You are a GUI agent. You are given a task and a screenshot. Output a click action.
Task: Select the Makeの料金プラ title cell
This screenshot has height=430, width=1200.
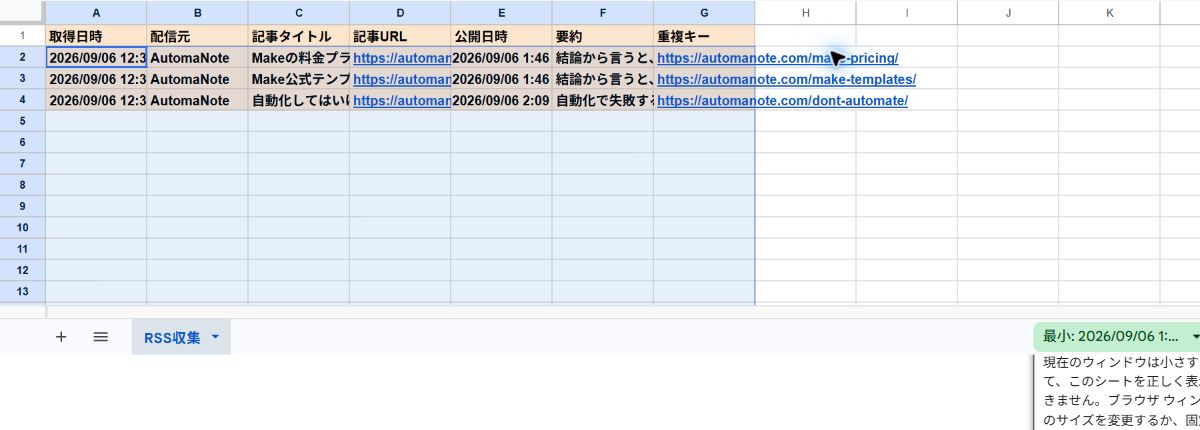(x=299, y=57)
